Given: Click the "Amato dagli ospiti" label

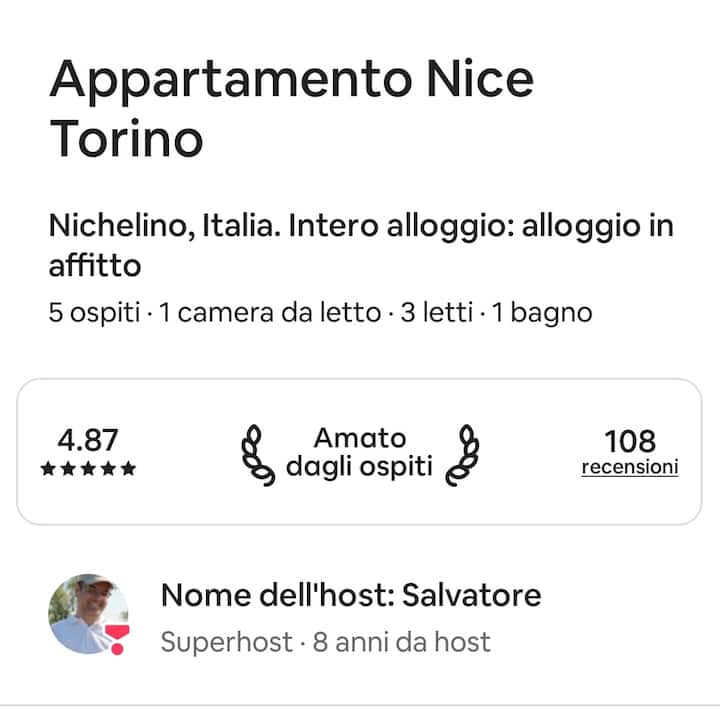Looking at the screenshot, I should coord(360,452).
